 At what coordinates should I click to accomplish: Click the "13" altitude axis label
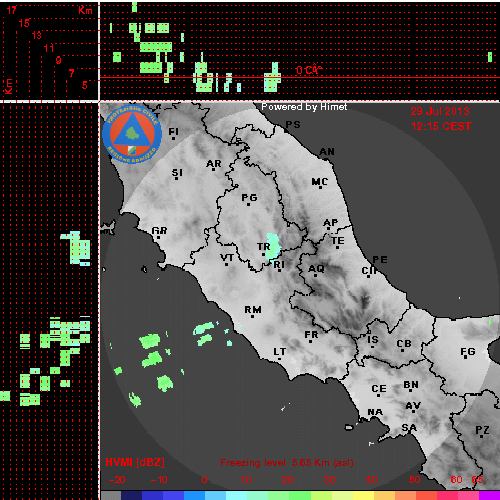[37, 35]
